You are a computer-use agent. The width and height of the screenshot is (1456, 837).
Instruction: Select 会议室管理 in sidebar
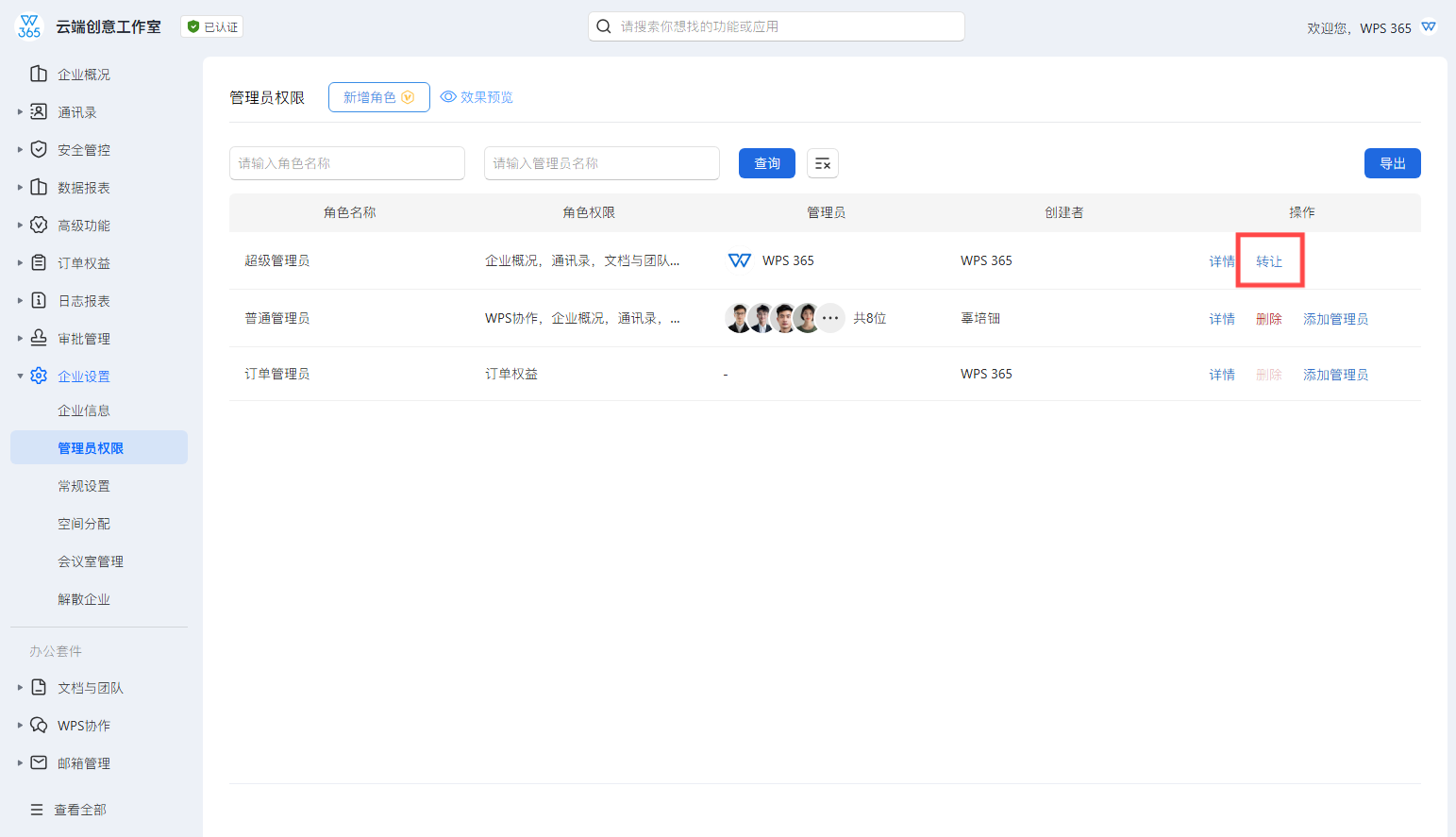[91, 561]
